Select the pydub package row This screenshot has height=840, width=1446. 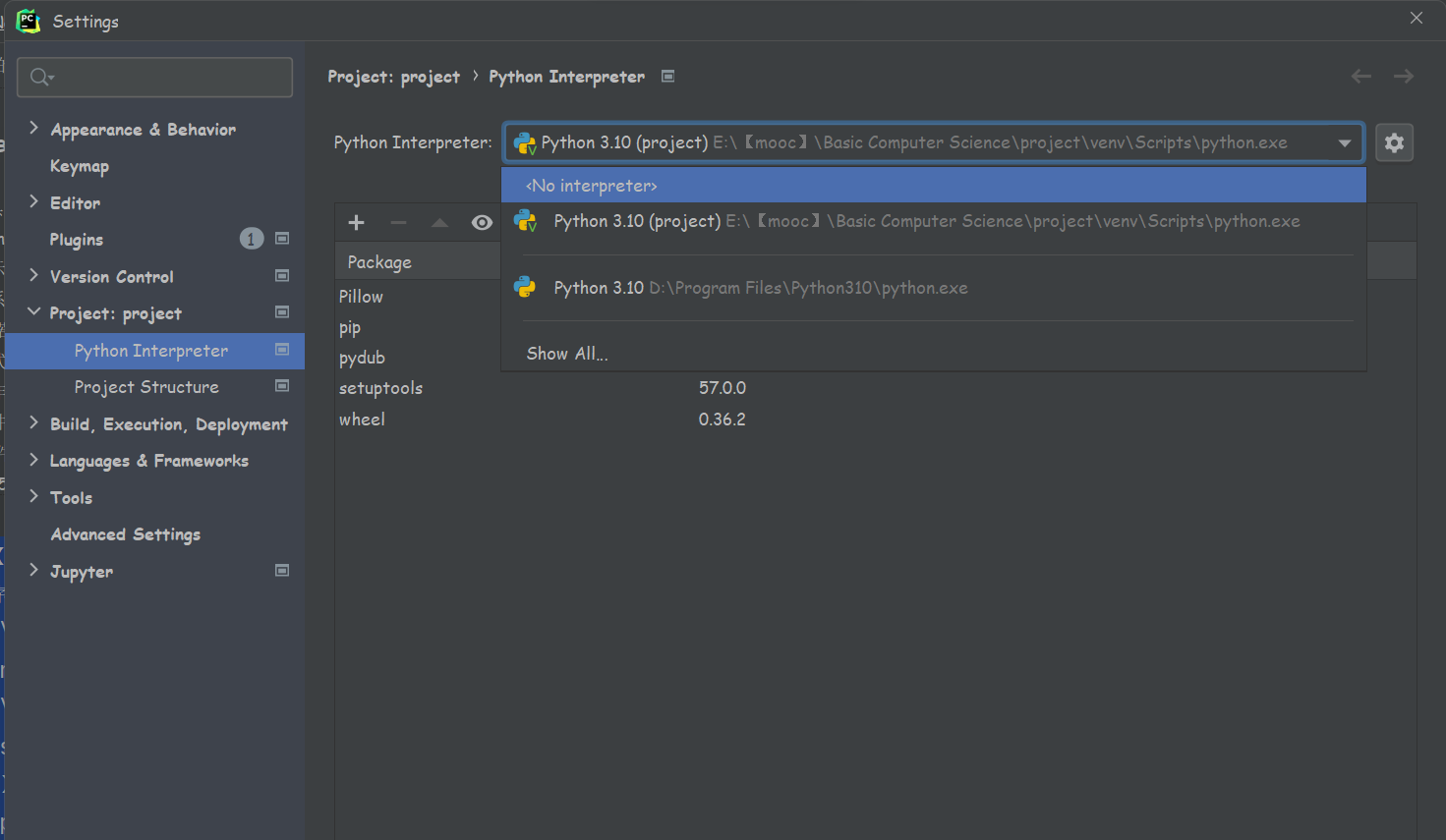pos(362,358)
